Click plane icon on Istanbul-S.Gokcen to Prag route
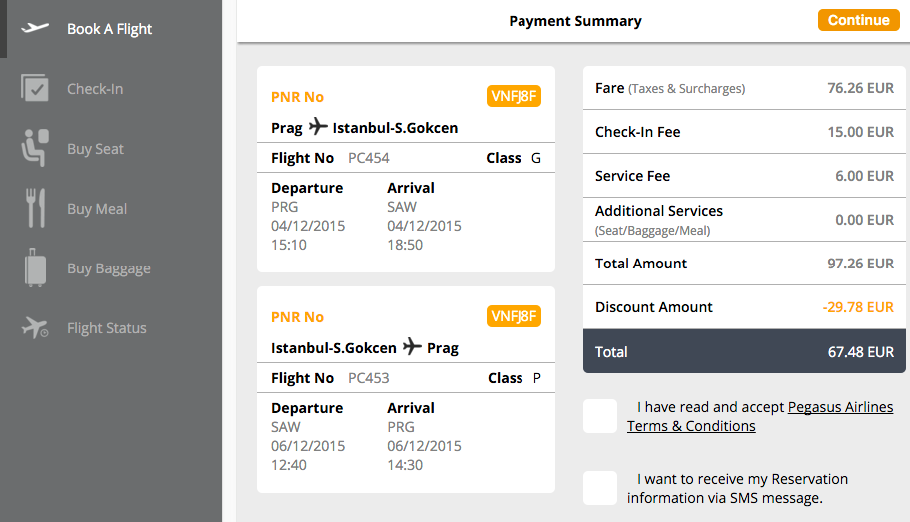The height and width of the screenshot is (522, 910). (x=412, y=346)
